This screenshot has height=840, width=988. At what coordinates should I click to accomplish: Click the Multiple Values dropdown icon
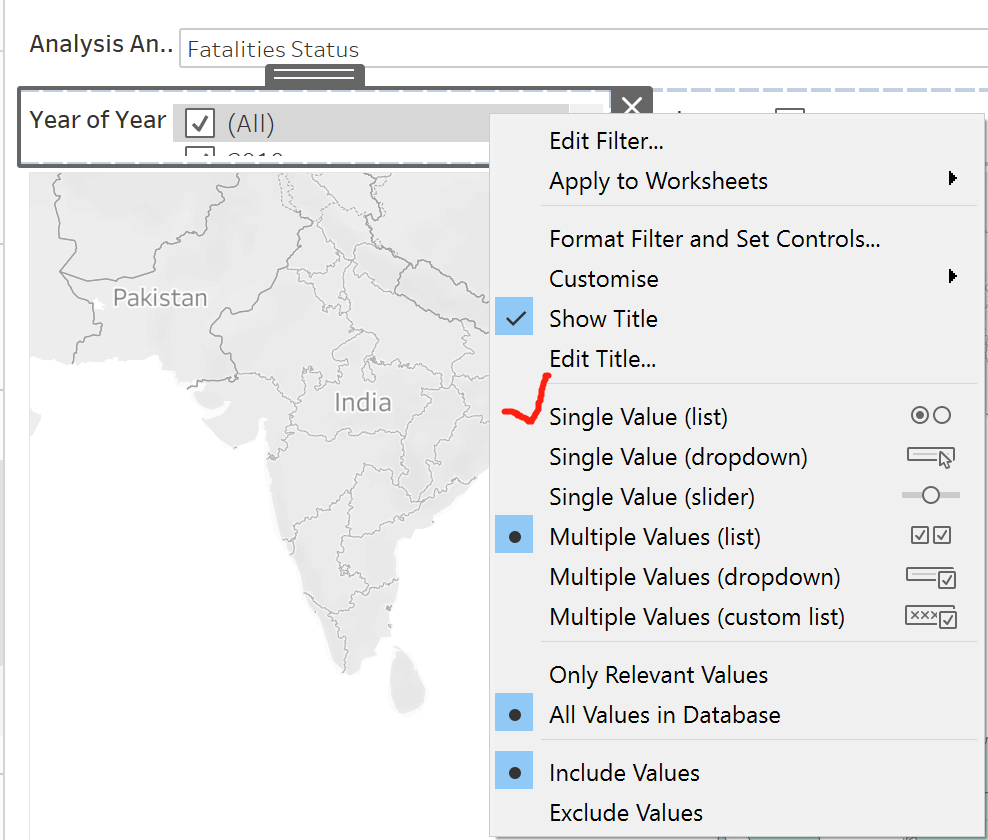(x=930, y=577)
